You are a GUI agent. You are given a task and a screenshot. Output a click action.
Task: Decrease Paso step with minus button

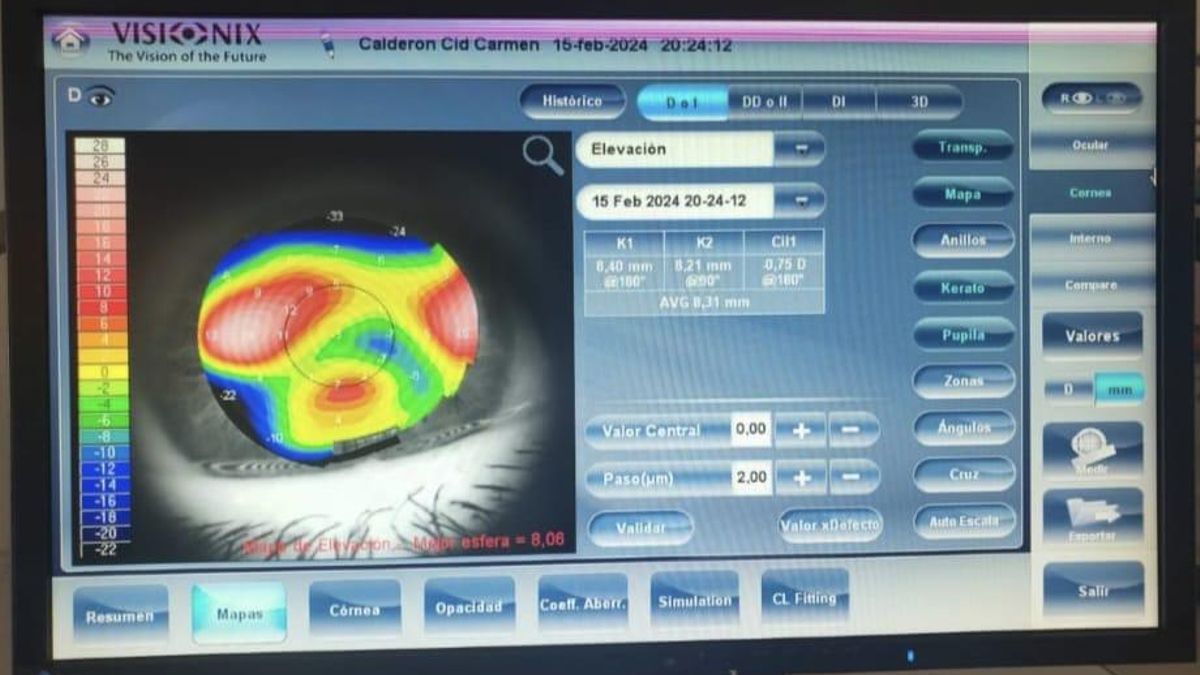coord(854,478)
